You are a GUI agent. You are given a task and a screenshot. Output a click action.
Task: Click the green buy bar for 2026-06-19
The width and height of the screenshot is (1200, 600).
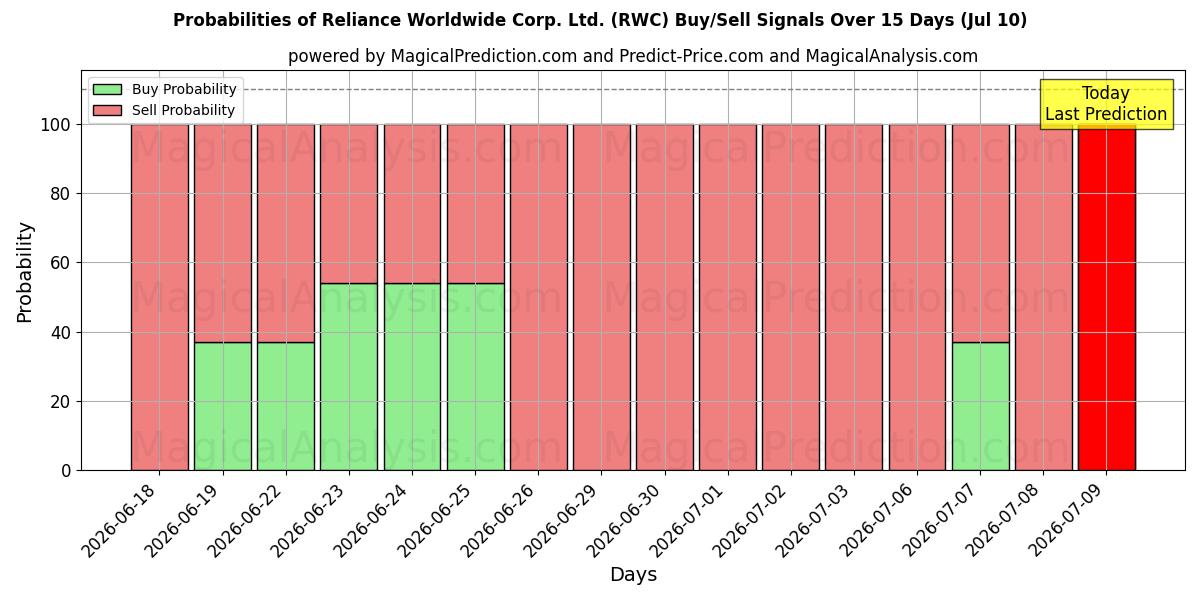(223, 406)
